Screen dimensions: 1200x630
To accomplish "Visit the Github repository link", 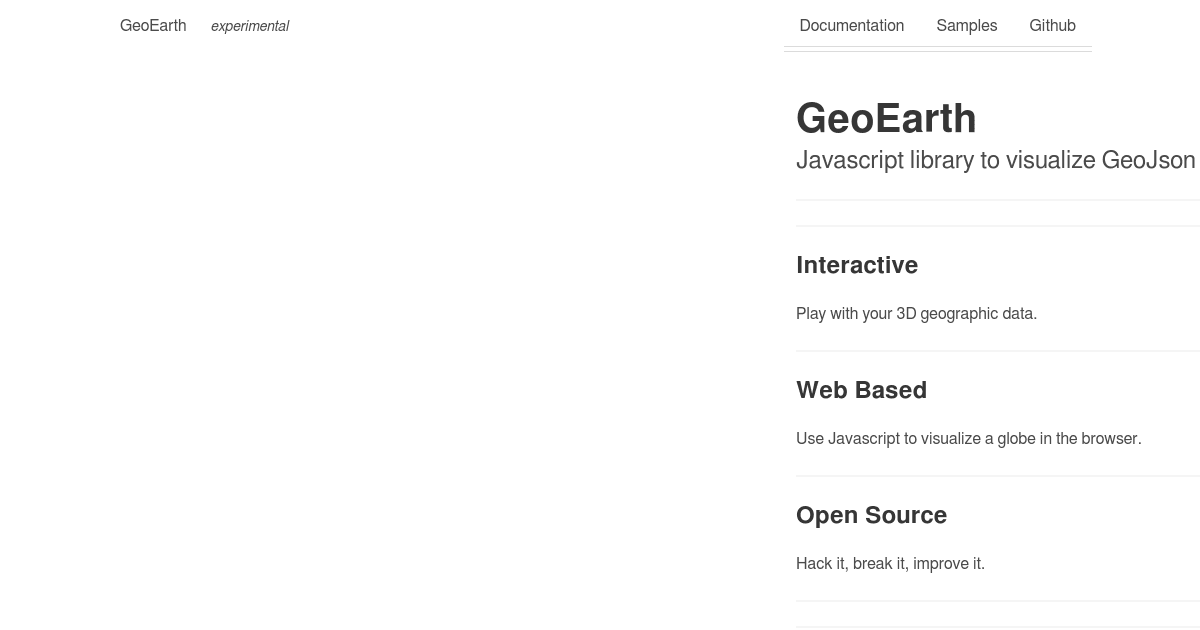I will click(1052, 26).
